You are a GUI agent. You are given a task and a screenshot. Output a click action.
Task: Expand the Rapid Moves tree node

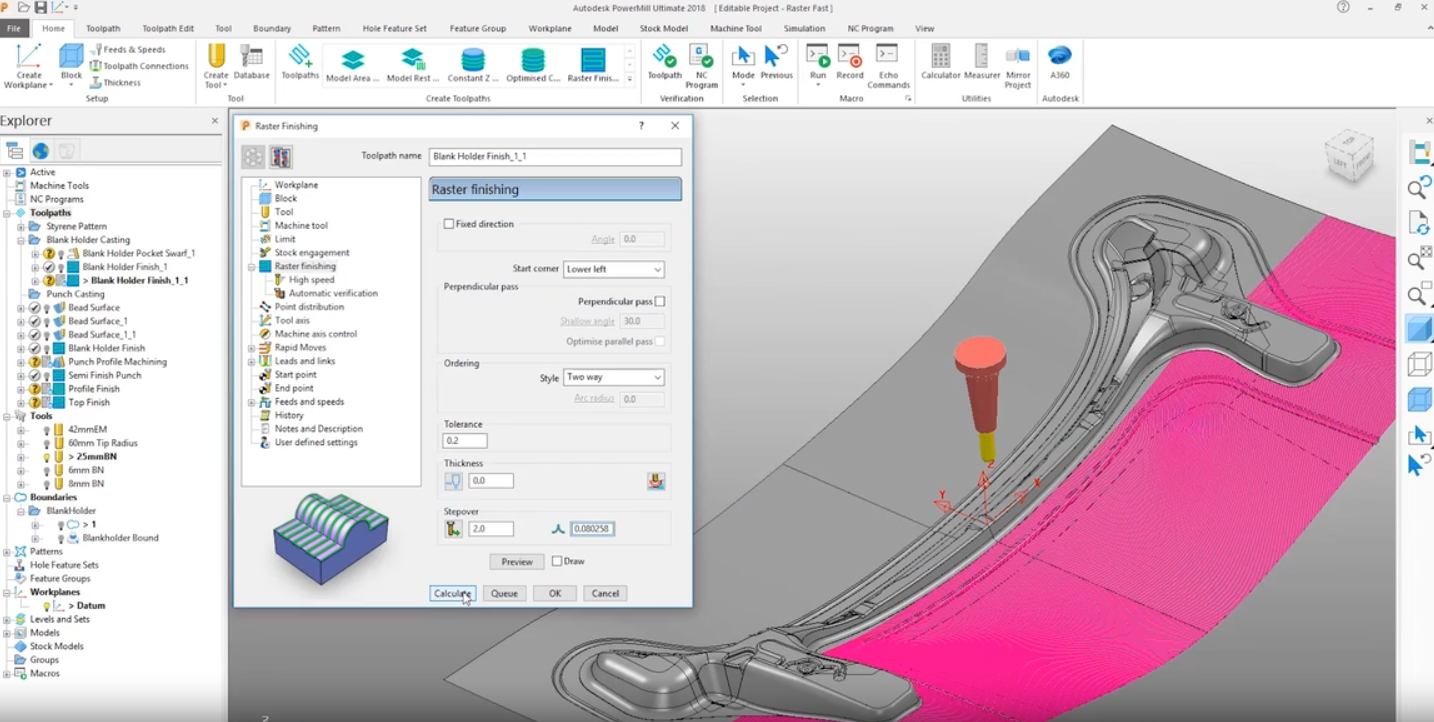(x=252, y=348)
